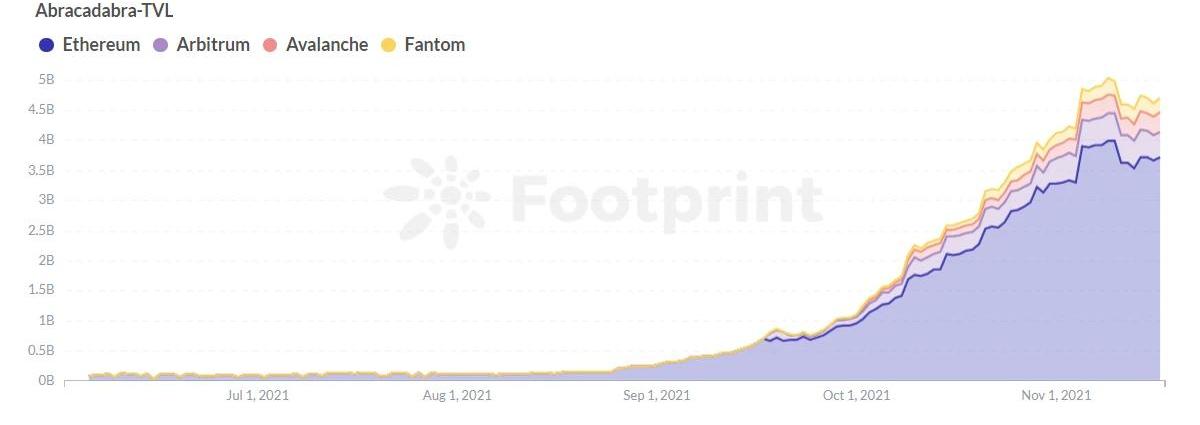Click the 2.5B y-axis label
This screenshot has height=425, width=1200.
[40, 230]
